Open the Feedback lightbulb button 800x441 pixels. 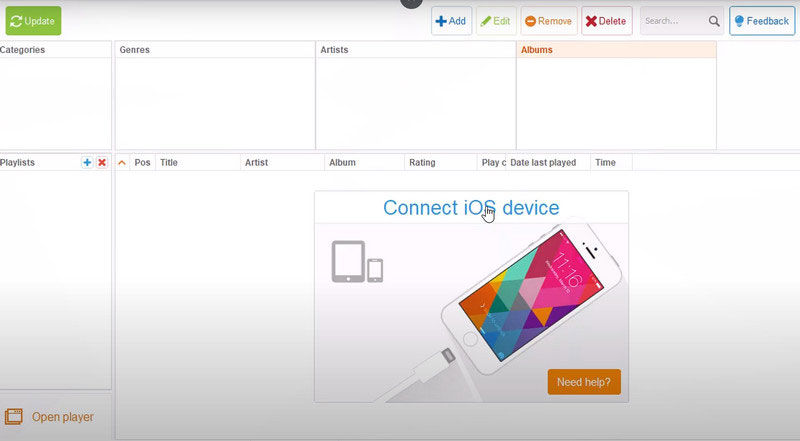[x=762, y=21]
